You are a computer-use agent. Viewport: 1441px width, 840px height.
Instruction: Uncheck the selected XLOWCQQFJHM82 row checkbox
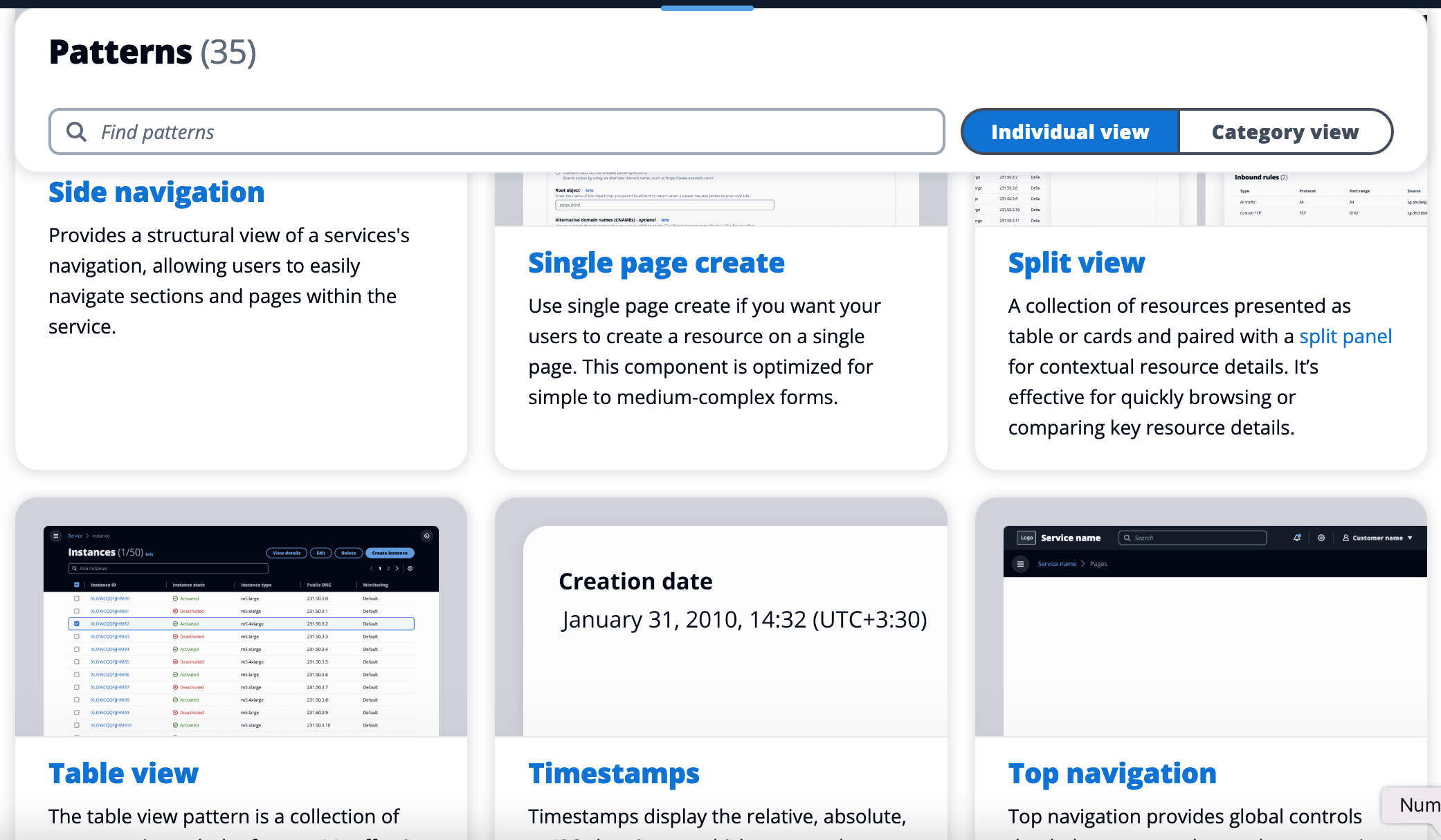click(x=76, y=623)
